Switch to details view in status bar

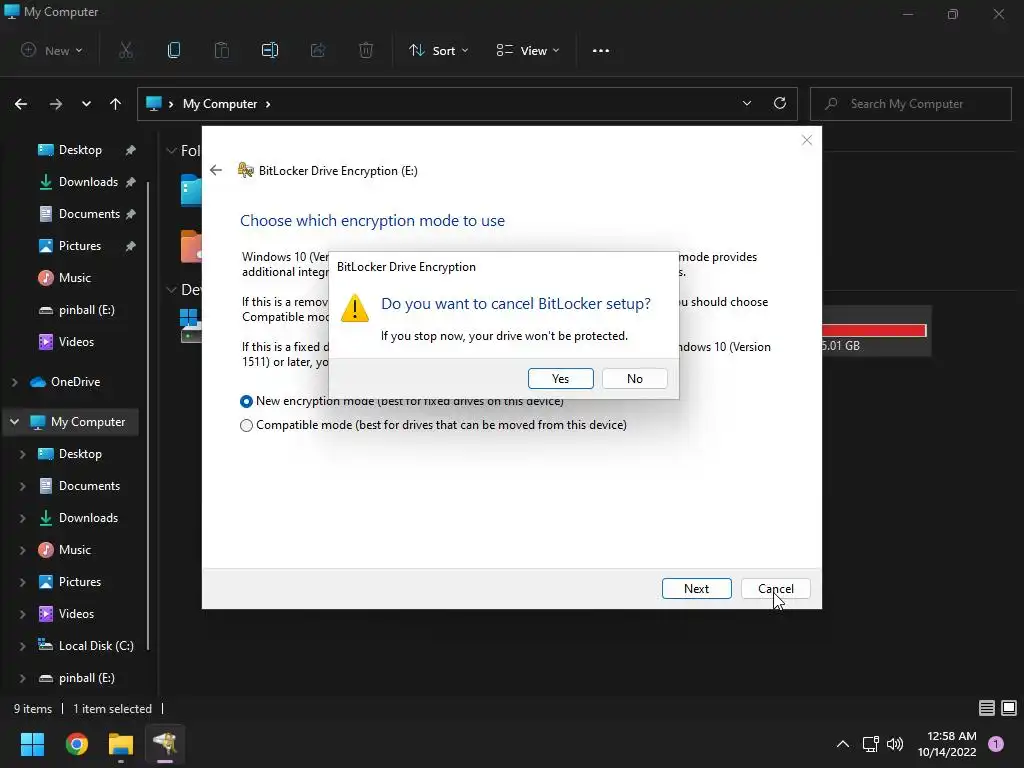987,708
